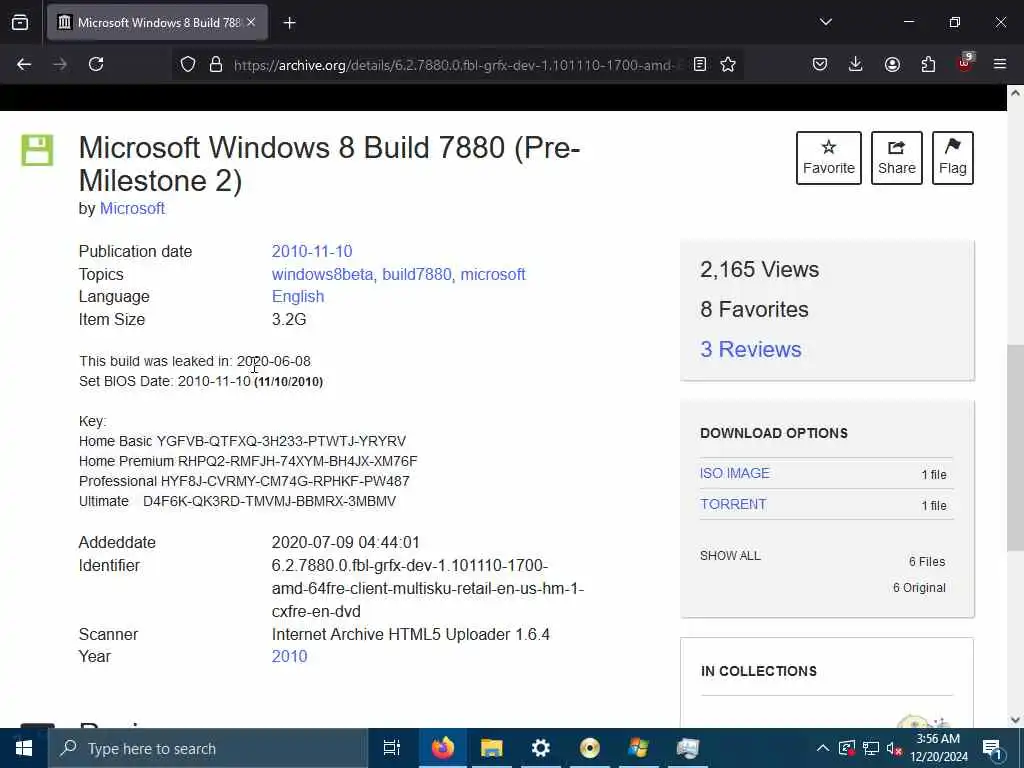Save page to Pocket
Viewport: 1024px width, 768px height.
click(x=820, y=64)
